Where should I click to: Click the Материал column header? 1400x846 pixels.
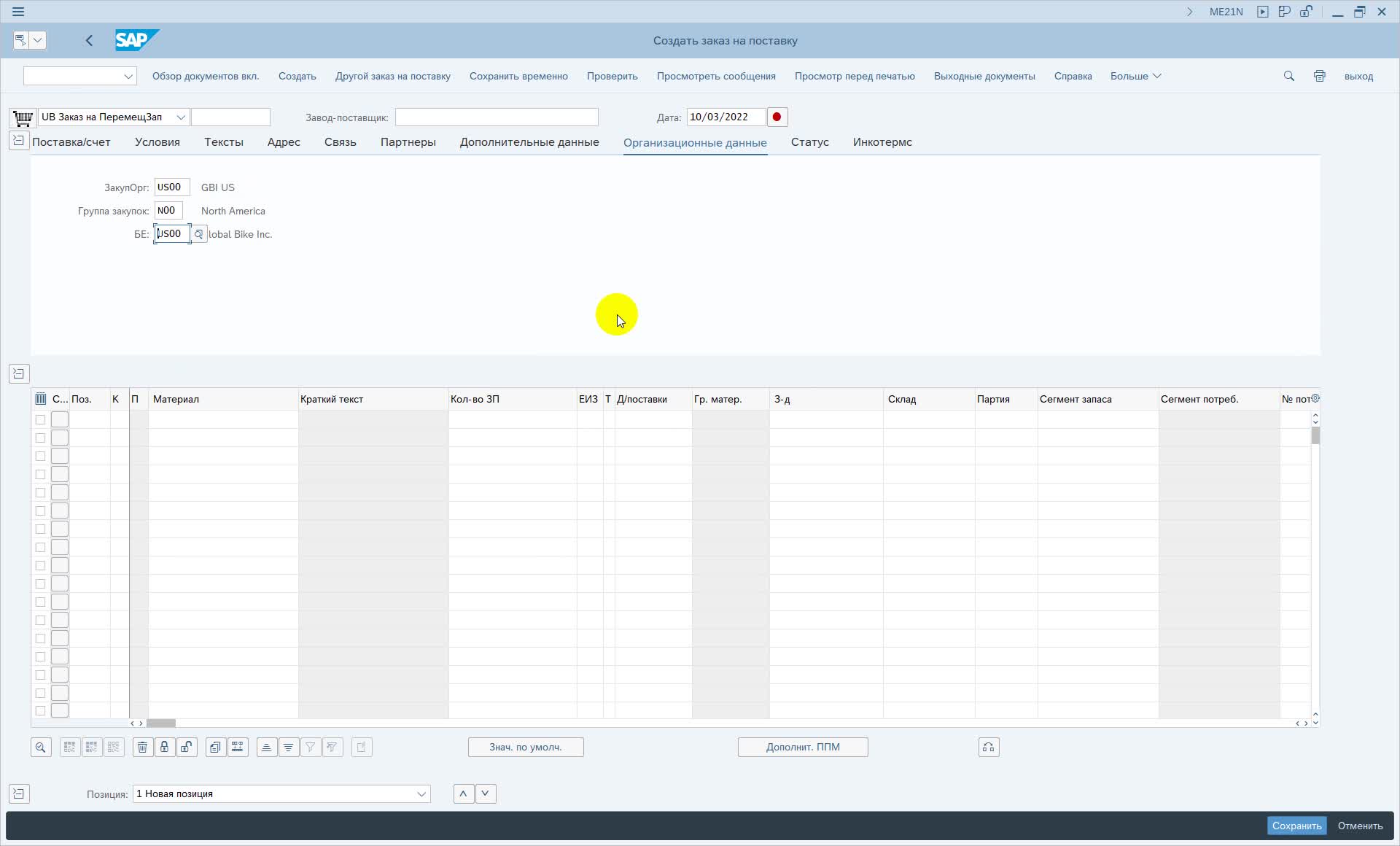click(x=223, y=399)
